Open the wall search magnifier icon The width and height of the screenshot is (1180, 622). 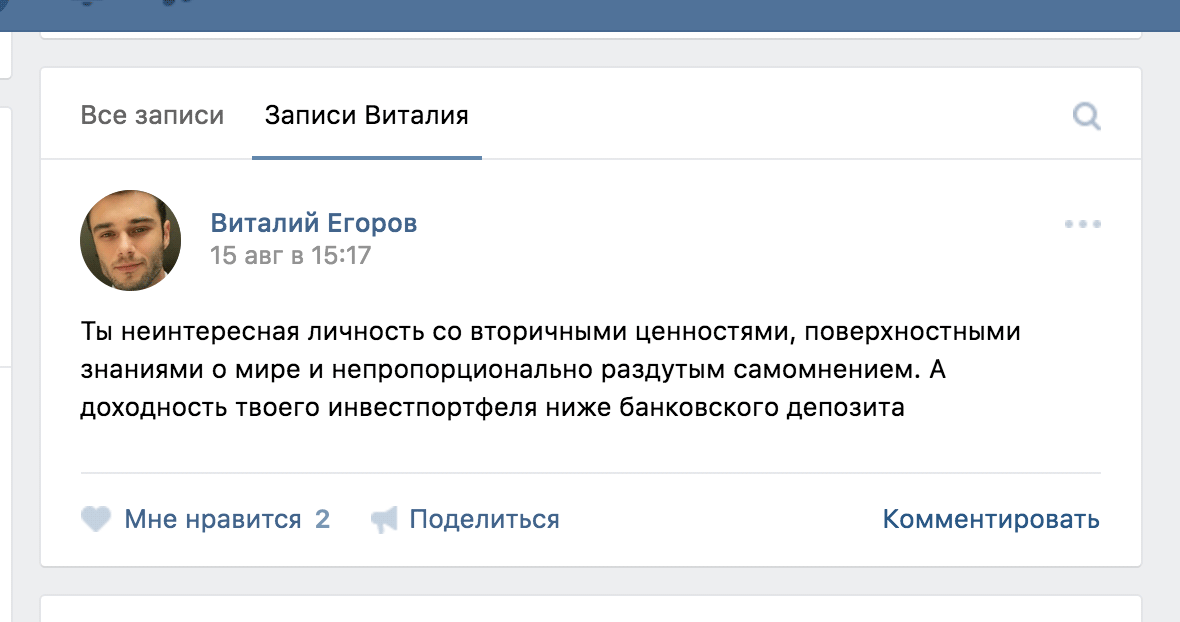tap(1086, 117)
